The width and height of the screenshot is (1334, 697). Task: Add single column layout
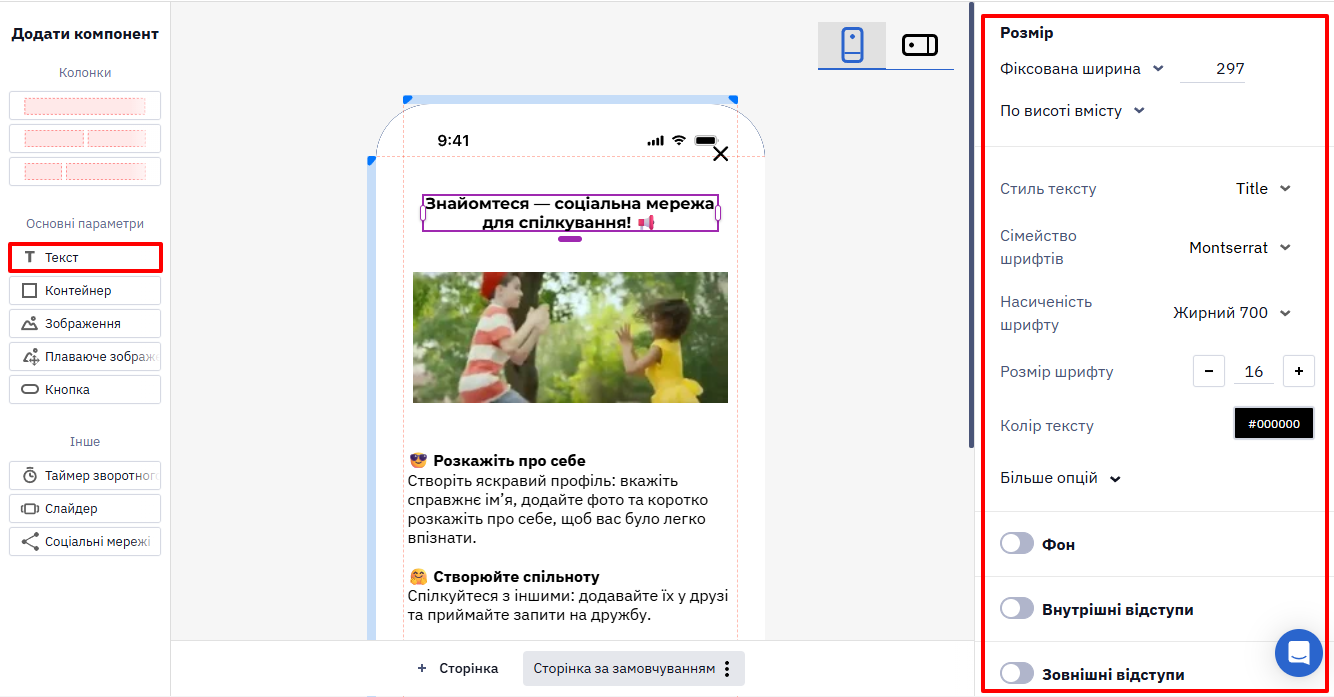point(85,105)
